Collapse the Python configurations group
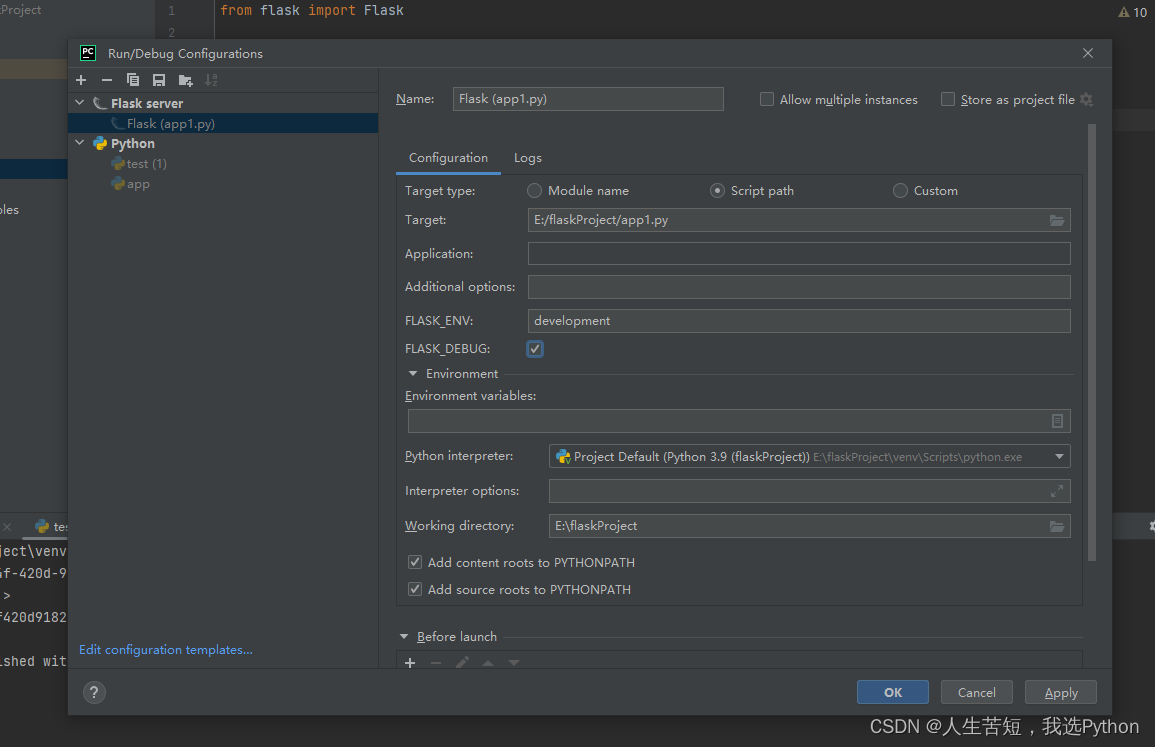Image resolution: width=1155 pixels, height=747 pixels. [x=80, y=143]
